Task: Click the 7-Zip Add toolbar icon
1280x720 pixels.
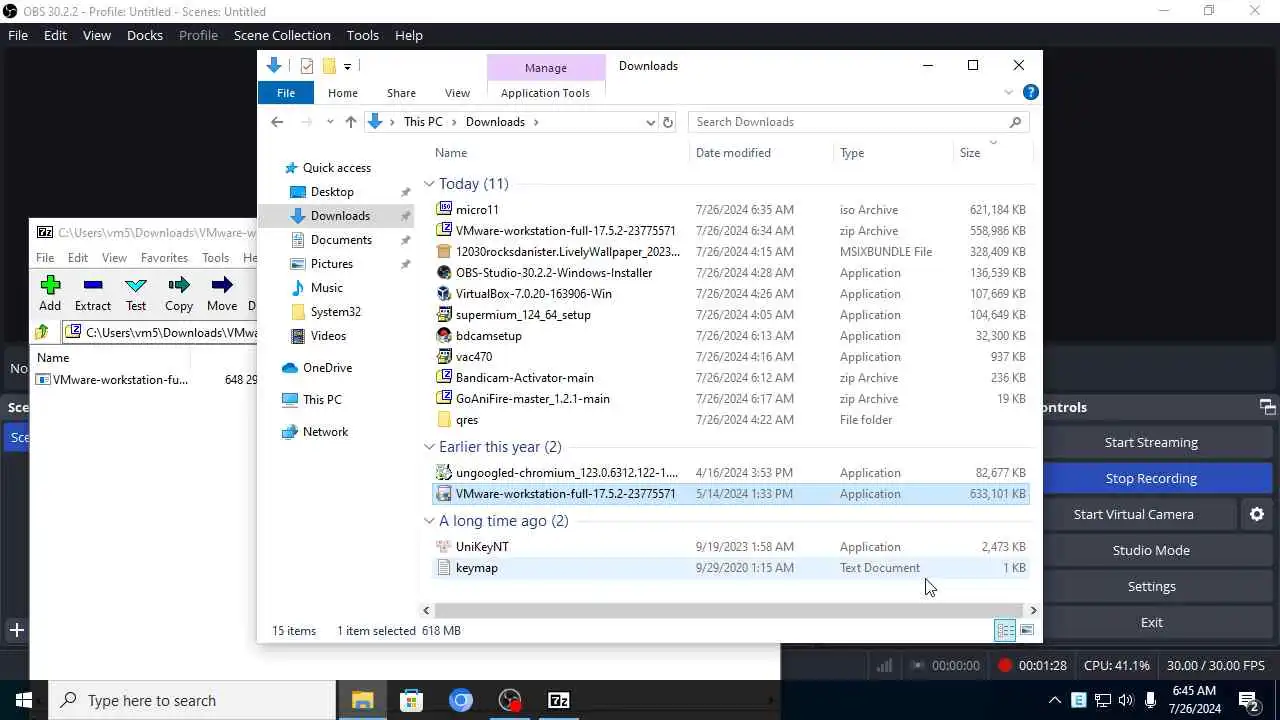Action: click(x=50, y=286)
